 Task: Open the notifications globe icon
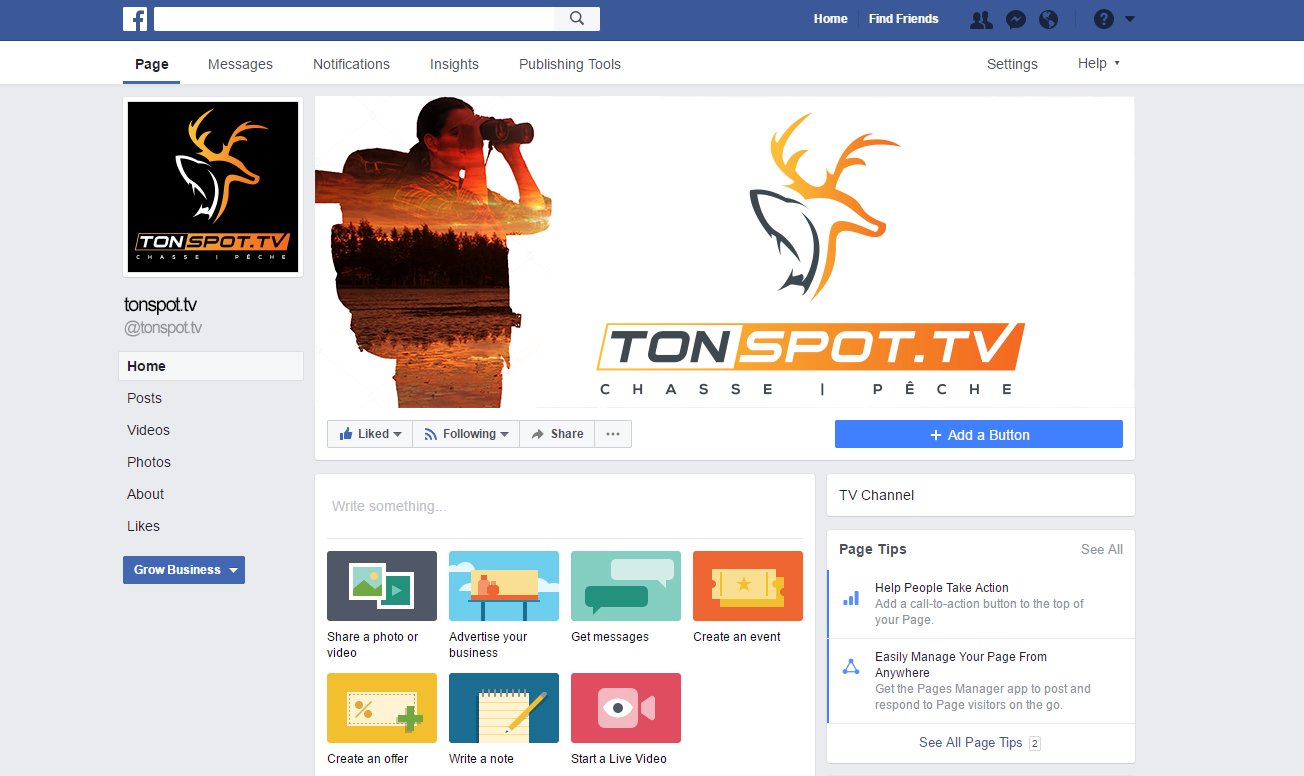tap(1048, 19)
